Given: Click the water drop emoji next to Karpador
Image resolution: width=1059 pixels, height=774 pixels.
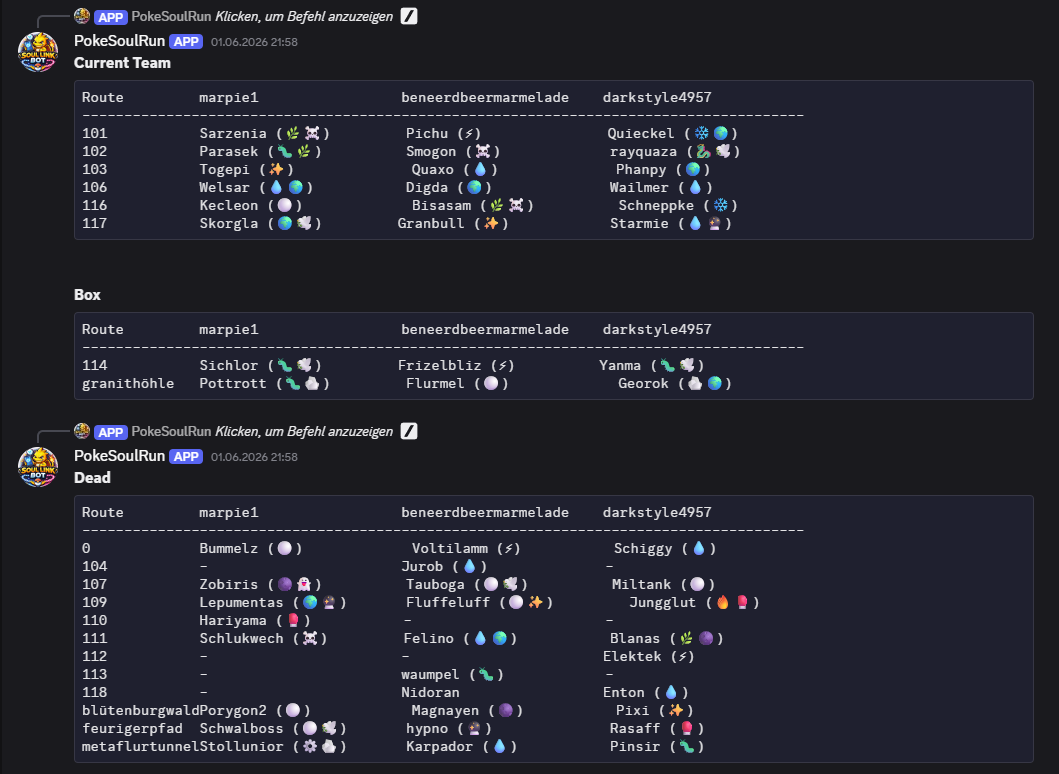Looking at the screenshot, I should coord(500,746).
